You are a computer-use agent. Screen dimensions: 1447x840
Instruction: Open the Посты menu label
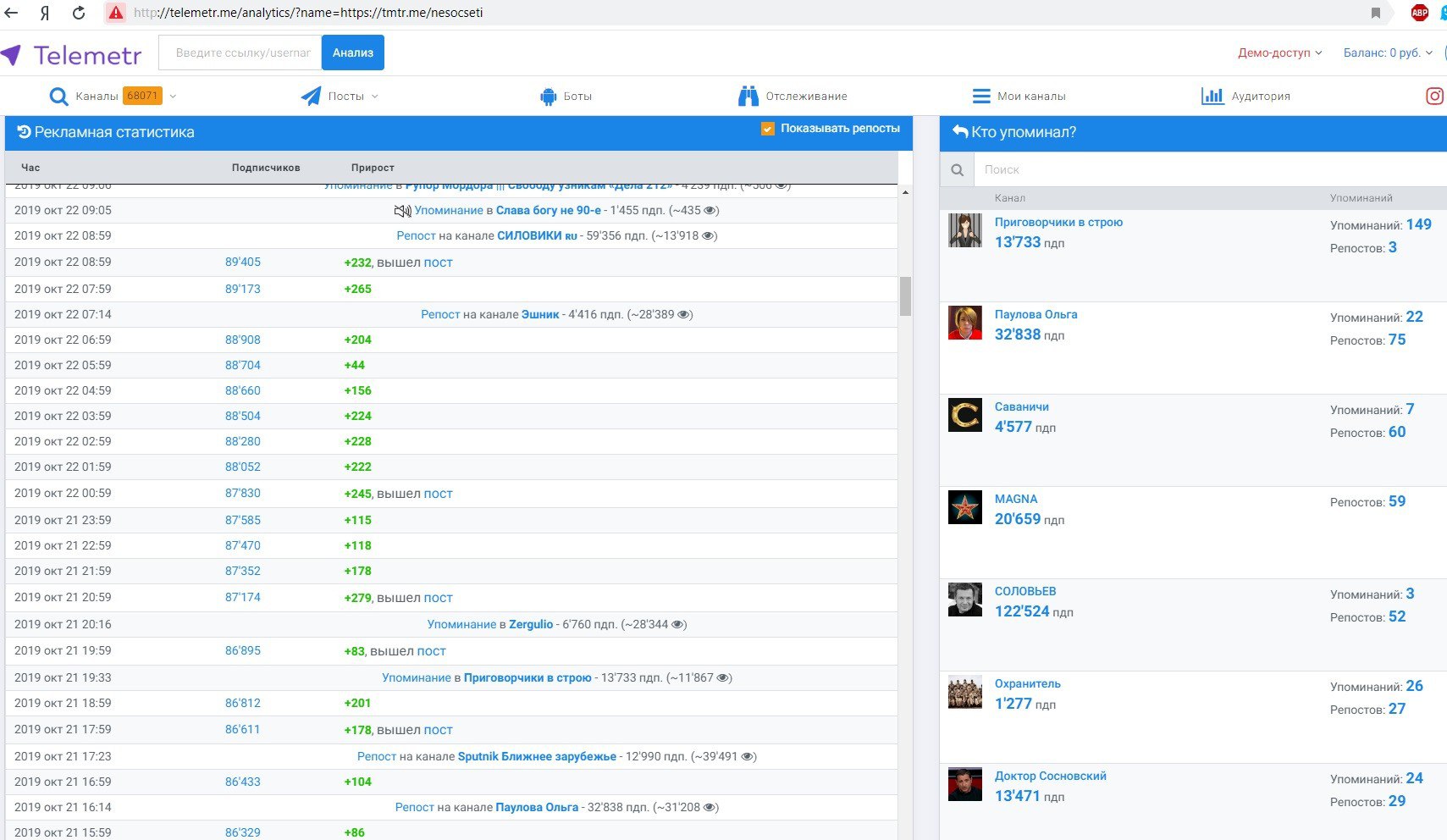pyautogui.click(x=346, y=96)
